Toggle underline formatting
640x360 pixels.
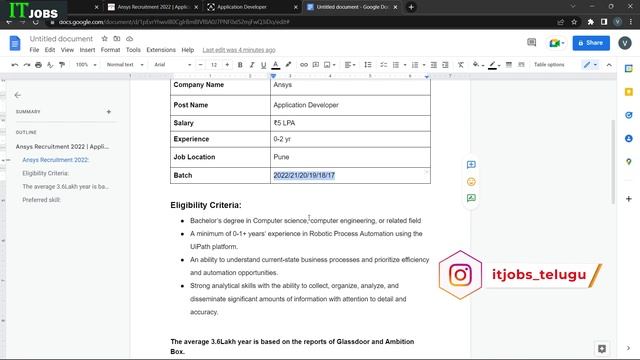coord(263,64)
